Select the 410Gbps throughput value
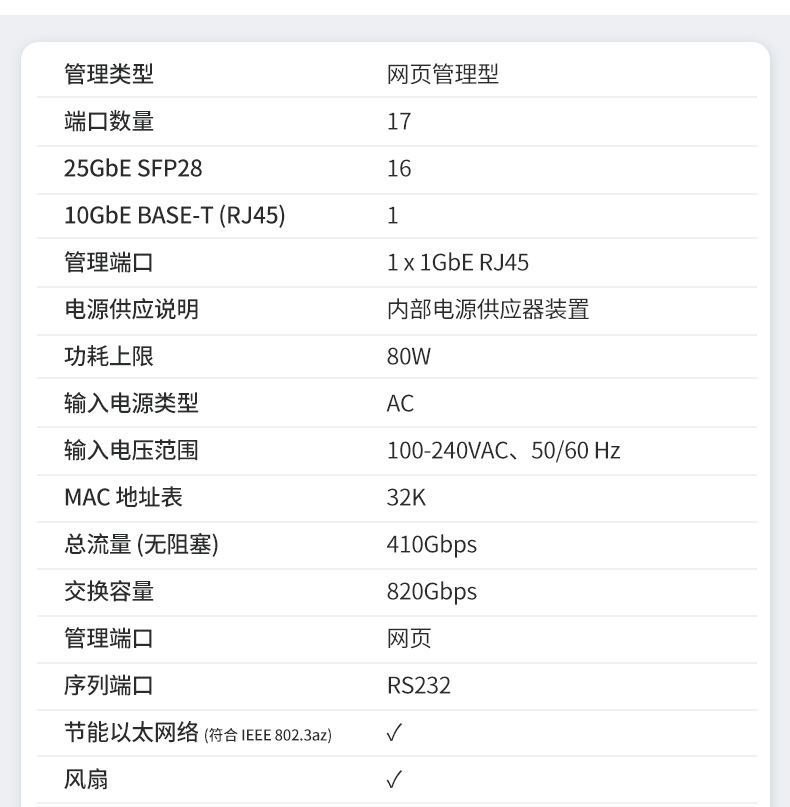 (432, 545)
